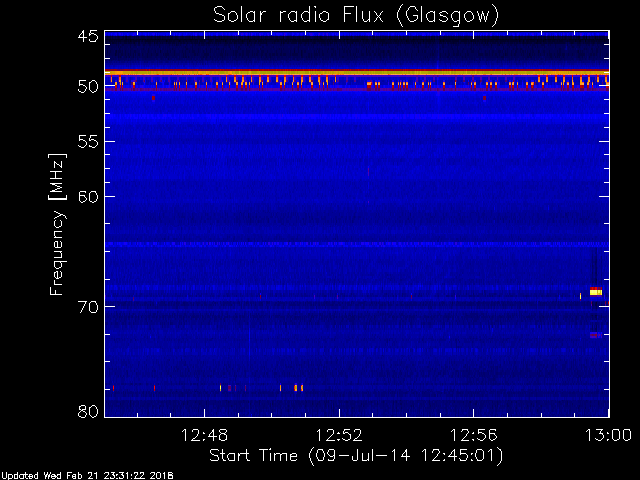
Task: Click the 45 frequency tick label
Action: 88,36
